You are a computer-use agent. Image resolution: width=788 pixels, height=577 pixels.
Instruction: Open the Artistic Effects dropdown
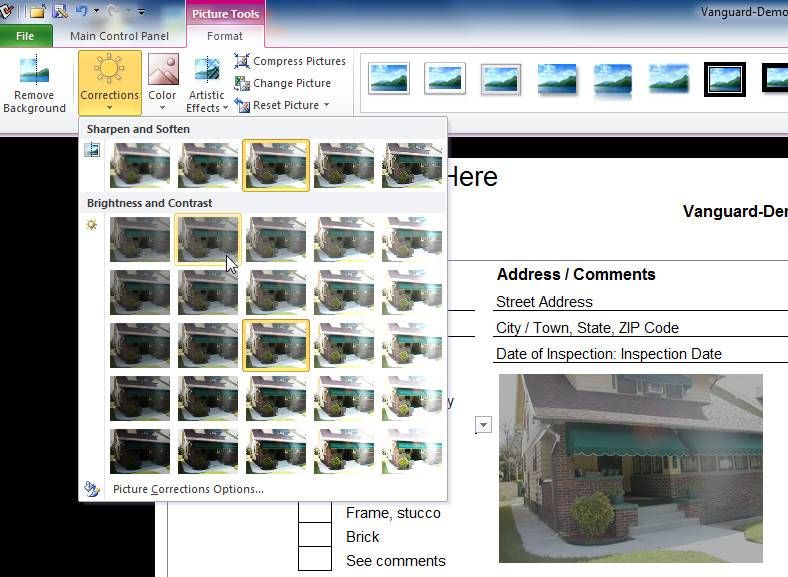[x=207, y=102]
